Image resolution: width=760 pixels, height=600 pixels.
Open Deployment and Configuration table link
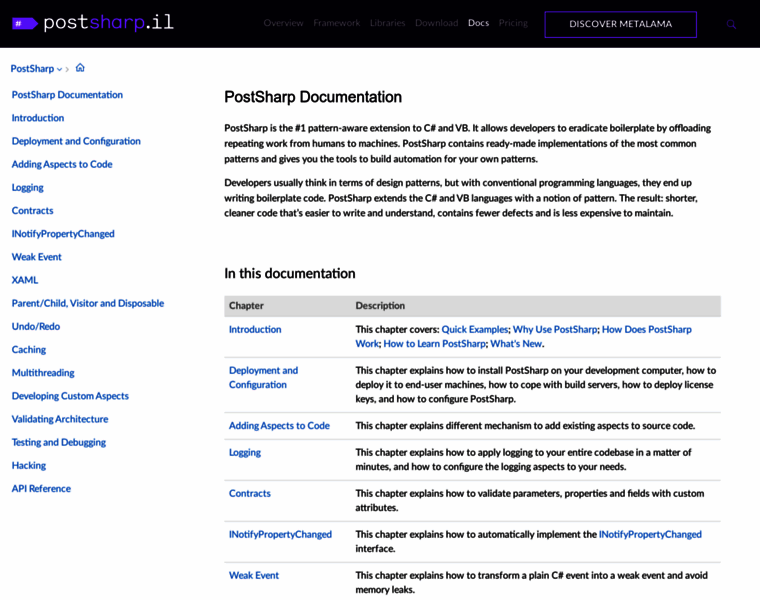[x=263, y=378]
